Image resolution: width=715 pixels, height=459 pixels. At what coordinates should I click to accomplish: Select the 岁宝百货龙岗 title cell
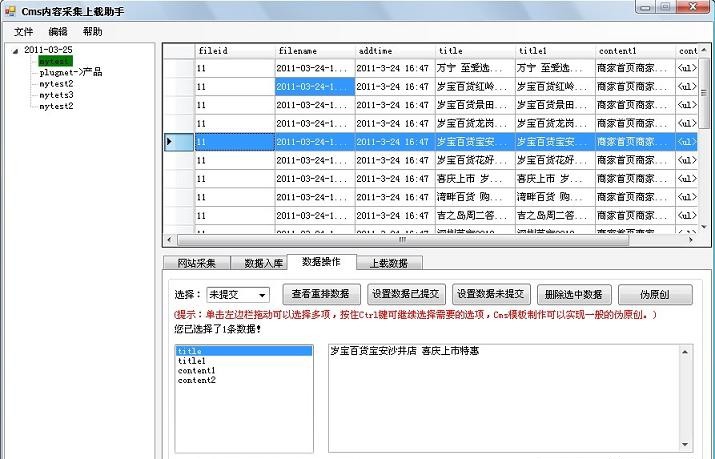[x=476, y=124]
